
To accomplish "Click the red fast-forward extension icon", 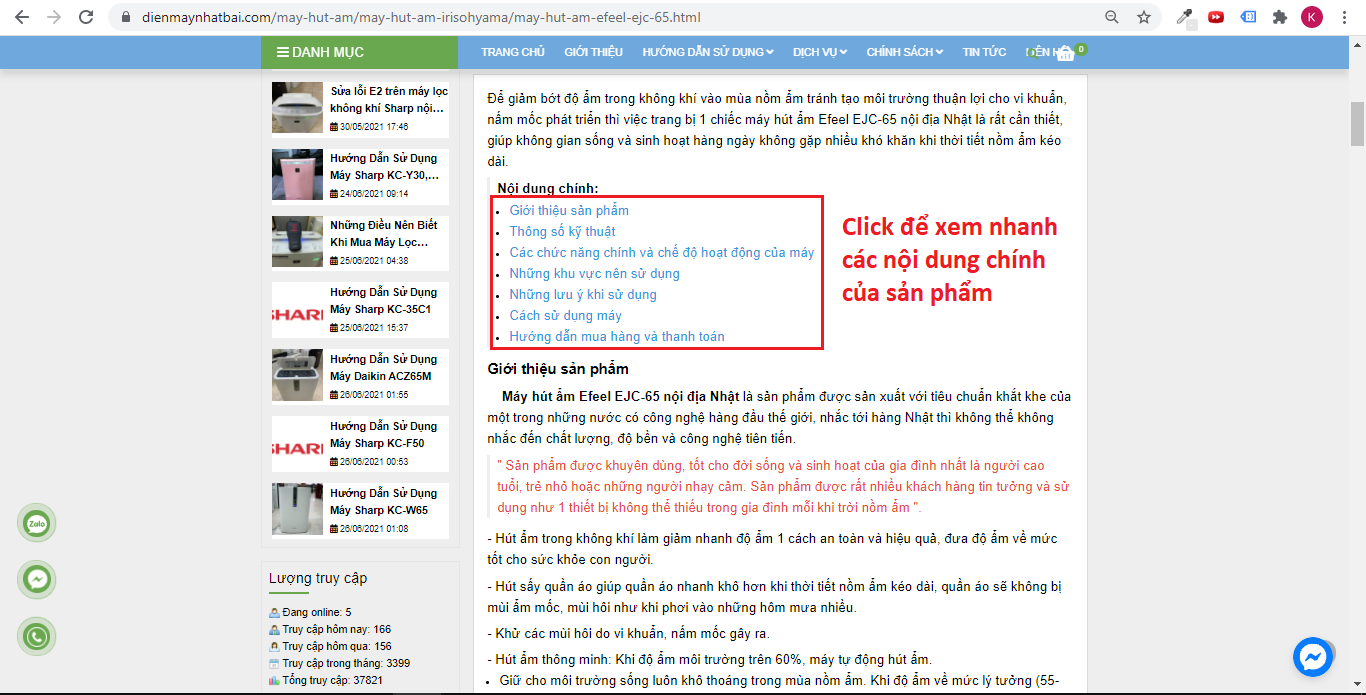I will click(x=1216, y=17).
